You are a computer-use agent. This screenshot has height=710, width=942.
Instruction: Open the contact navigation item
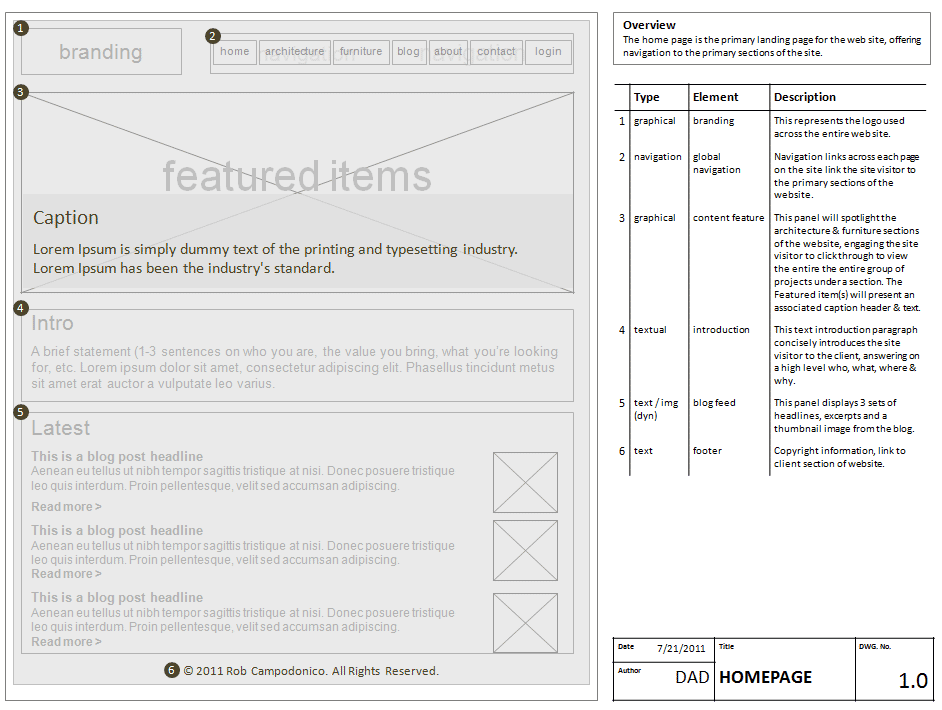(496, 52)
